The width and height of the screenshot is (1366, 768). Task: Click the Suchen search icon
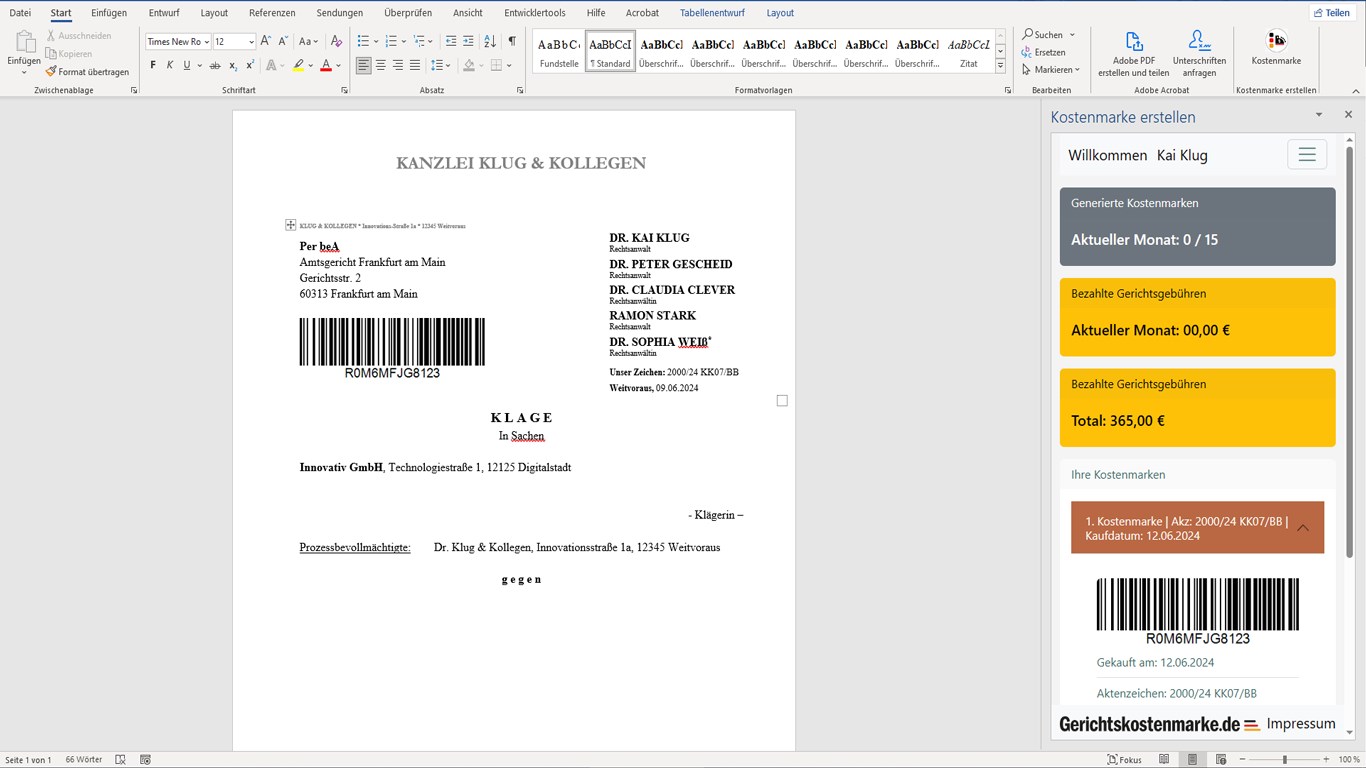coord(1028,35)
